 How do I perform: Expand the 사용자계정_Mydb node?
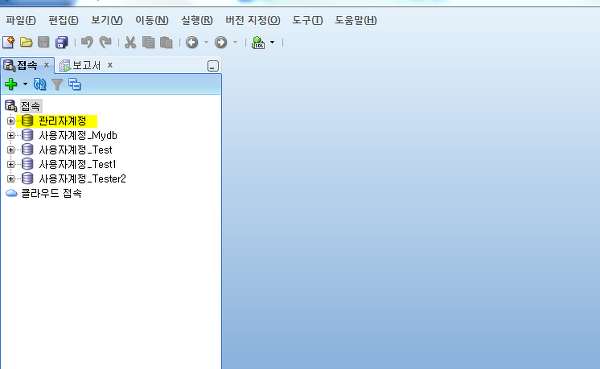[x=11, y=136]
